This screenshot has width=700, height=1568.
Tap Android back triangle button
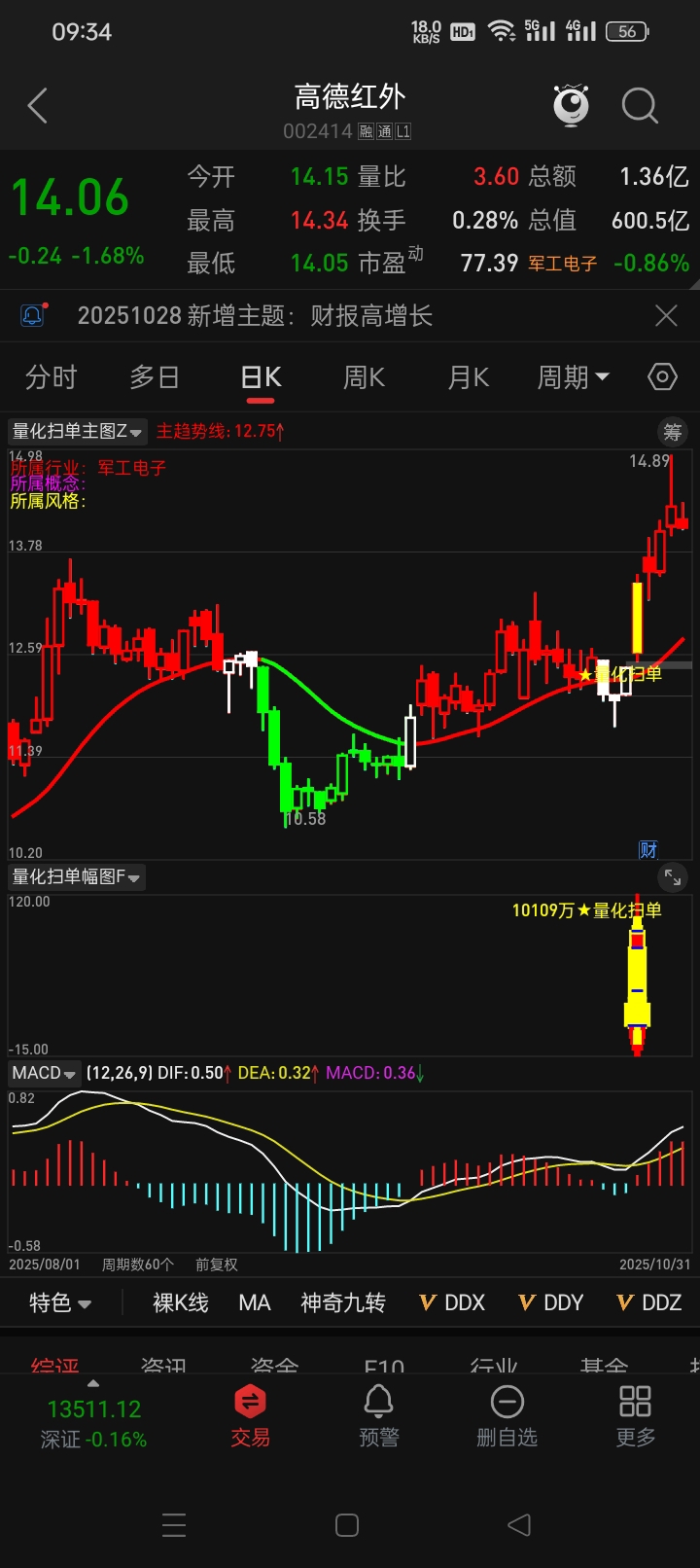pos(519,1524)
